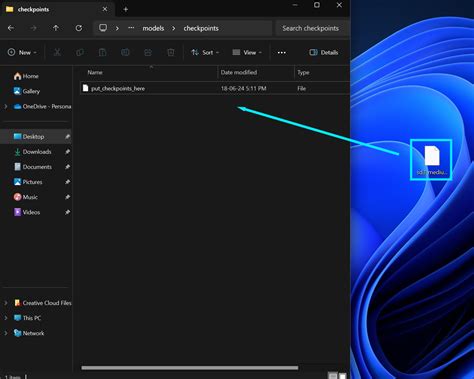Select This PC in sidebar

coord(27,318)
